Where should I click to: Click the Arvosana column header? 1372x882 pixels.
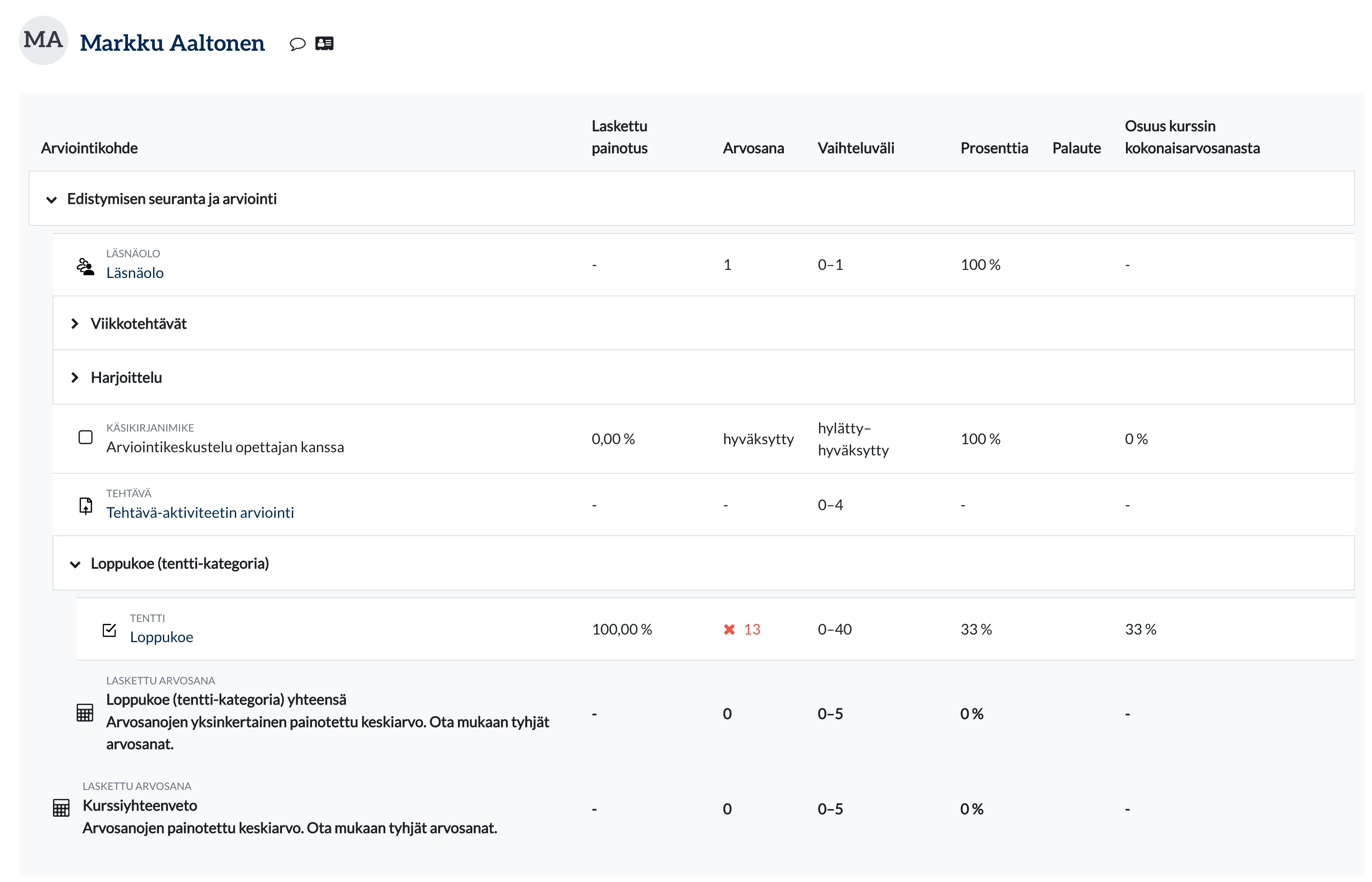[753, 148]
